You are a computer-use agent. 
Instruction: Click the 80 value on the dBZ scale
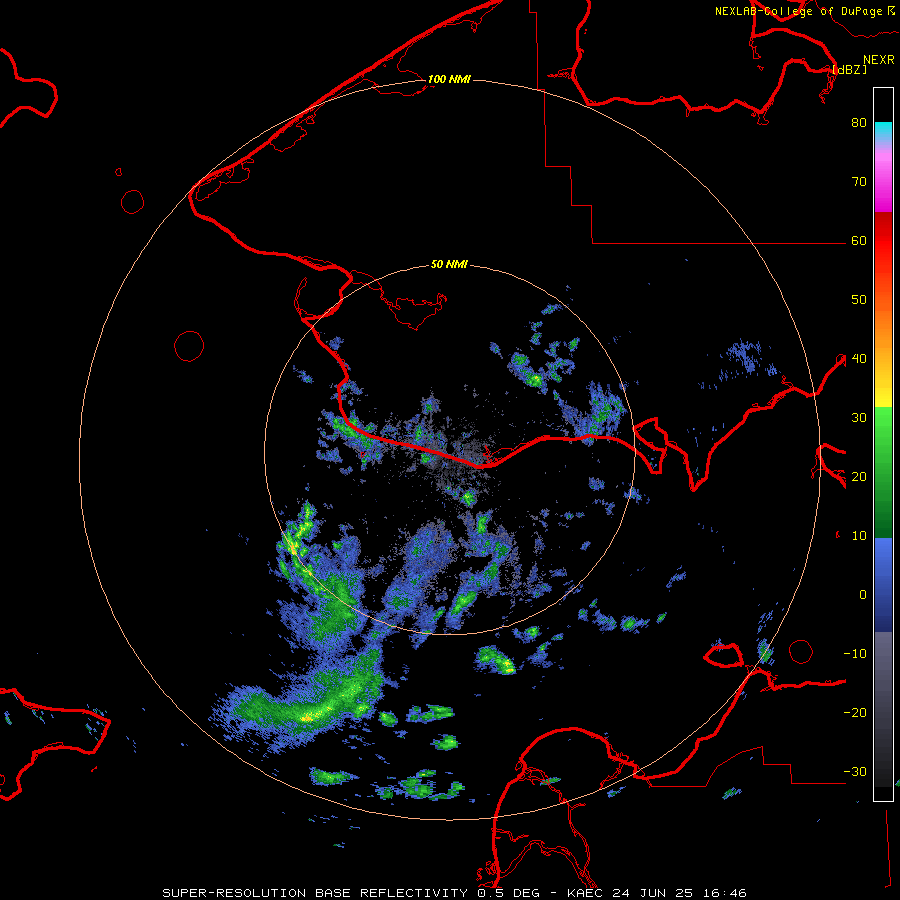[859, 123]
